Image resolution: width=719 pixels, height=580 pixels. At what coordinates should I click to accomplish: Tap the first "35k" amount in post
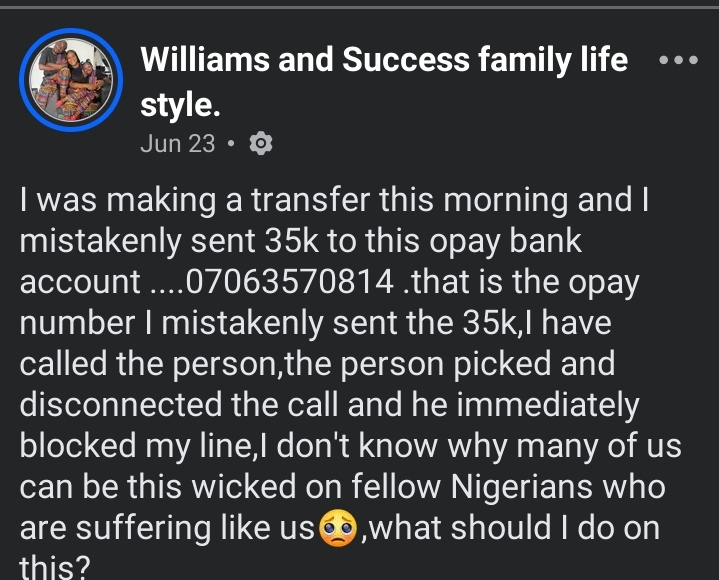291,241
